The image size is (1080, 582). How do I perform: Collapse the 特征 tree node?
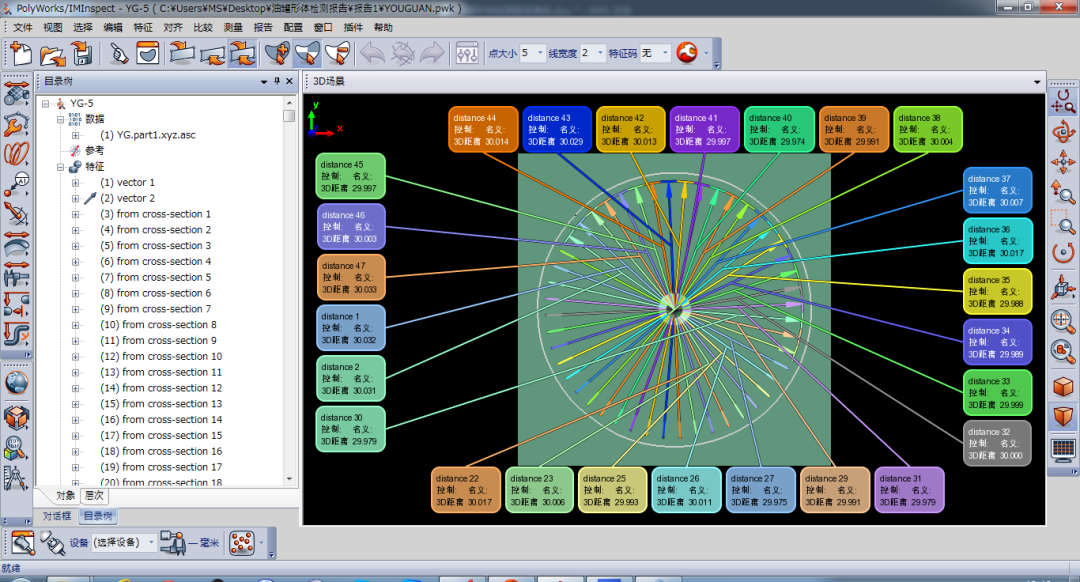tap(59, 167)
